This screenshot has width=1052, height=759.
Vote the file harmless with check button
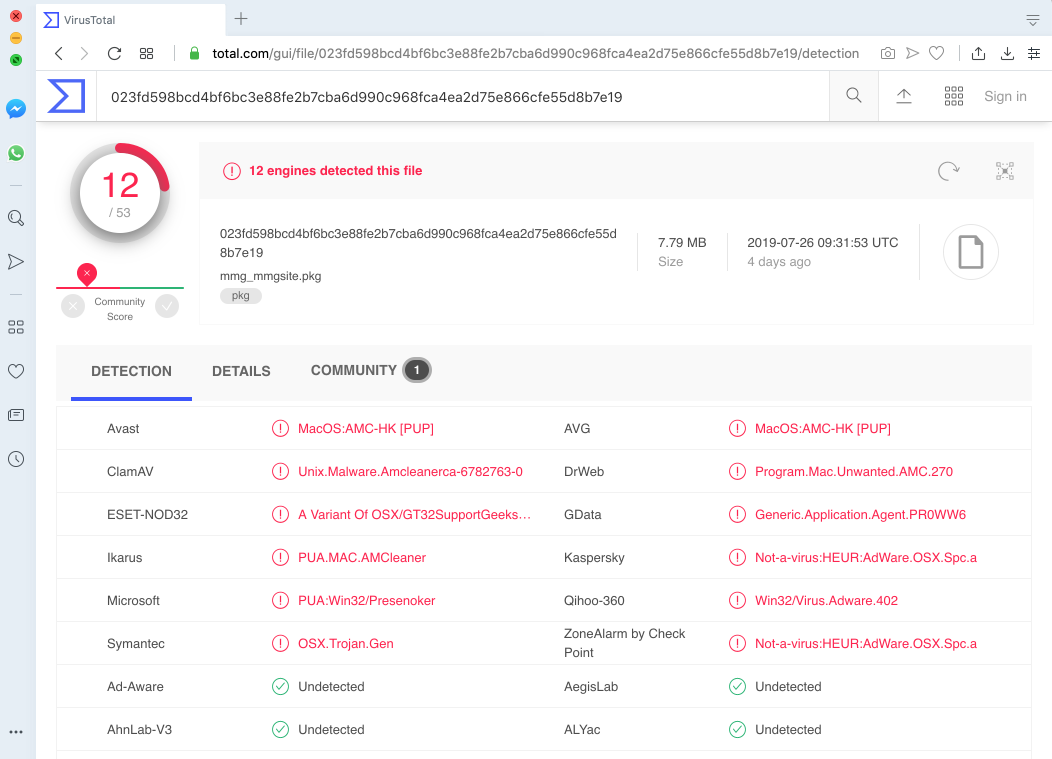(x=167, y=307)
